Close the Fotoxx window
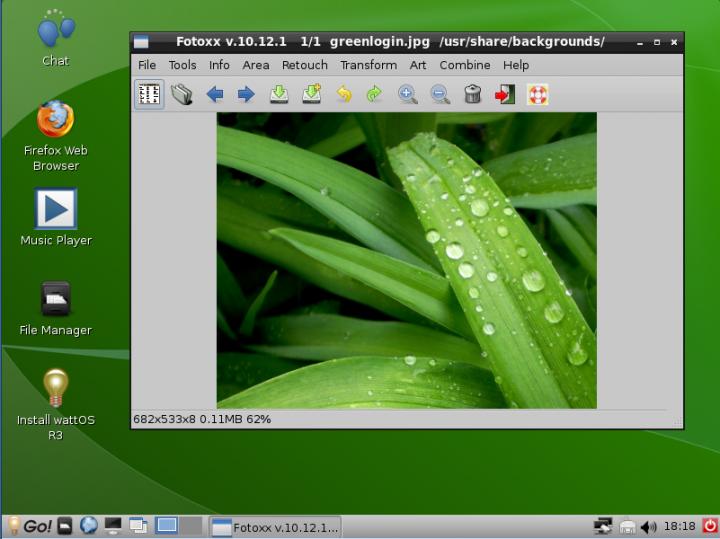 click(x=674, y=42)
